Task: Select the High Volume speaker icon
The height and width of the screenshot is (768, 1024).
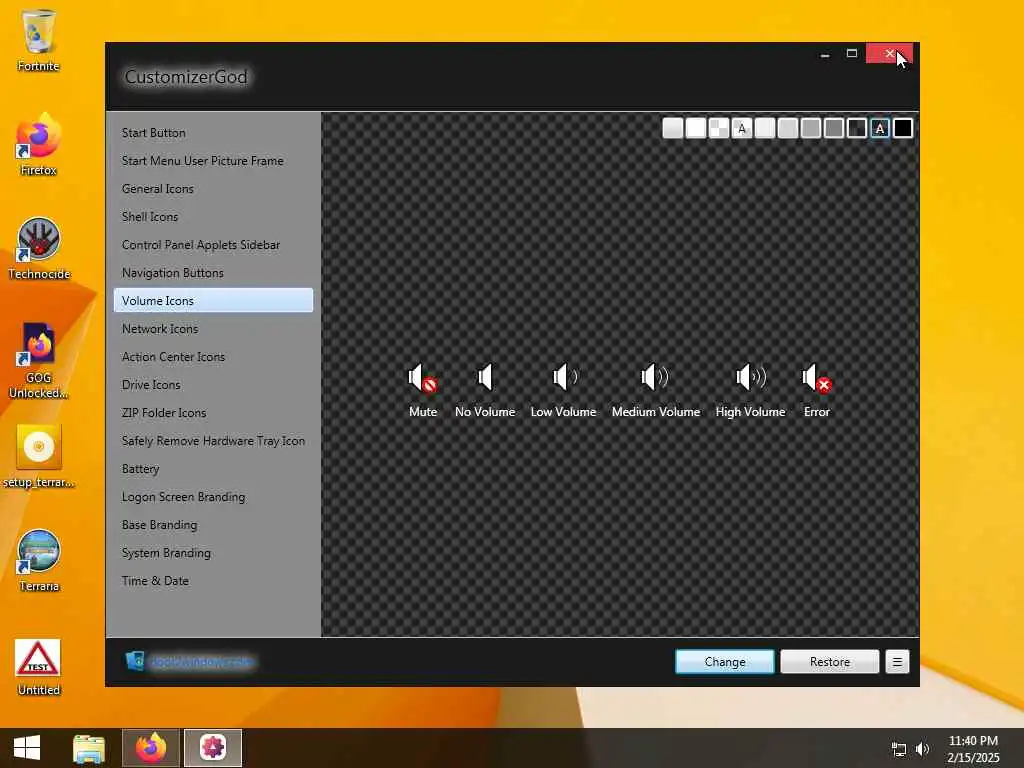Action: coord(750,377)
